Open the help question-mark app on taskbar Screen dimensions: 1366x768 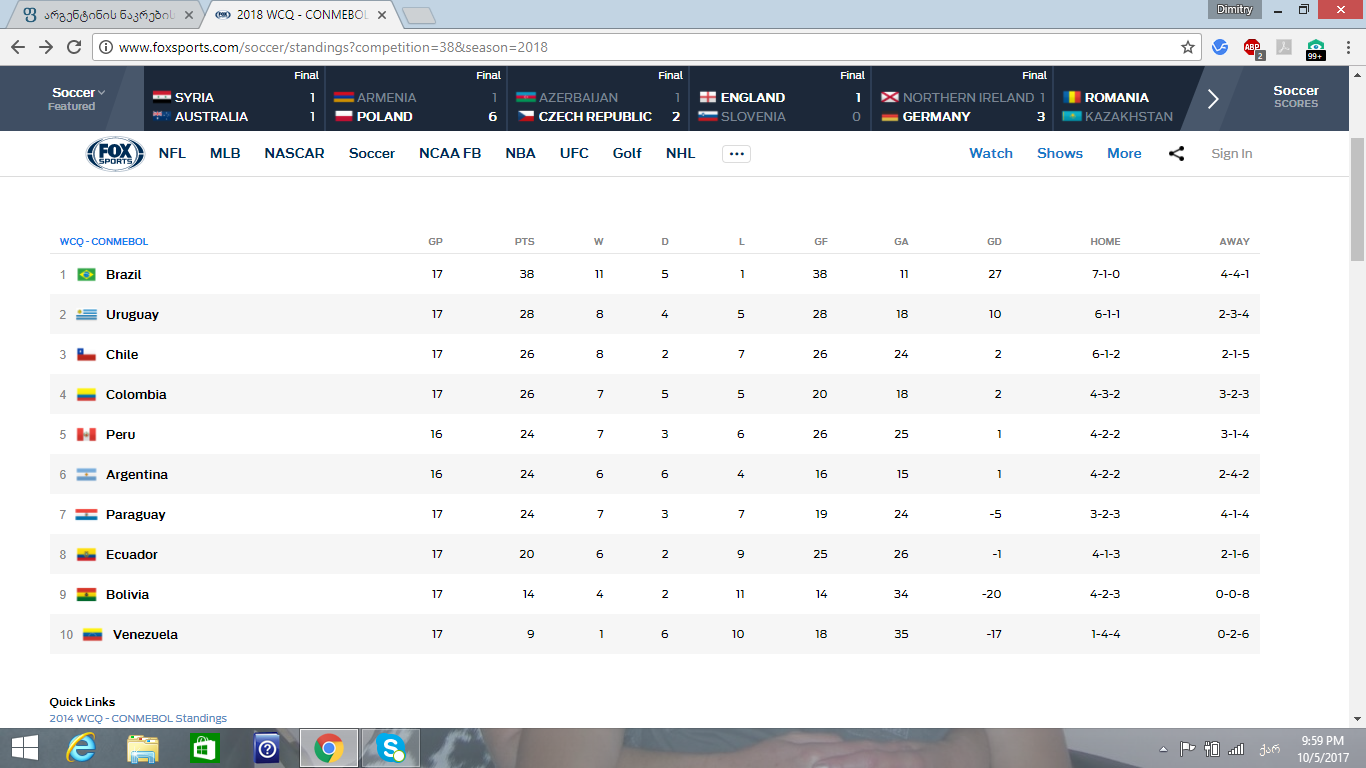(x=267, y=748)
